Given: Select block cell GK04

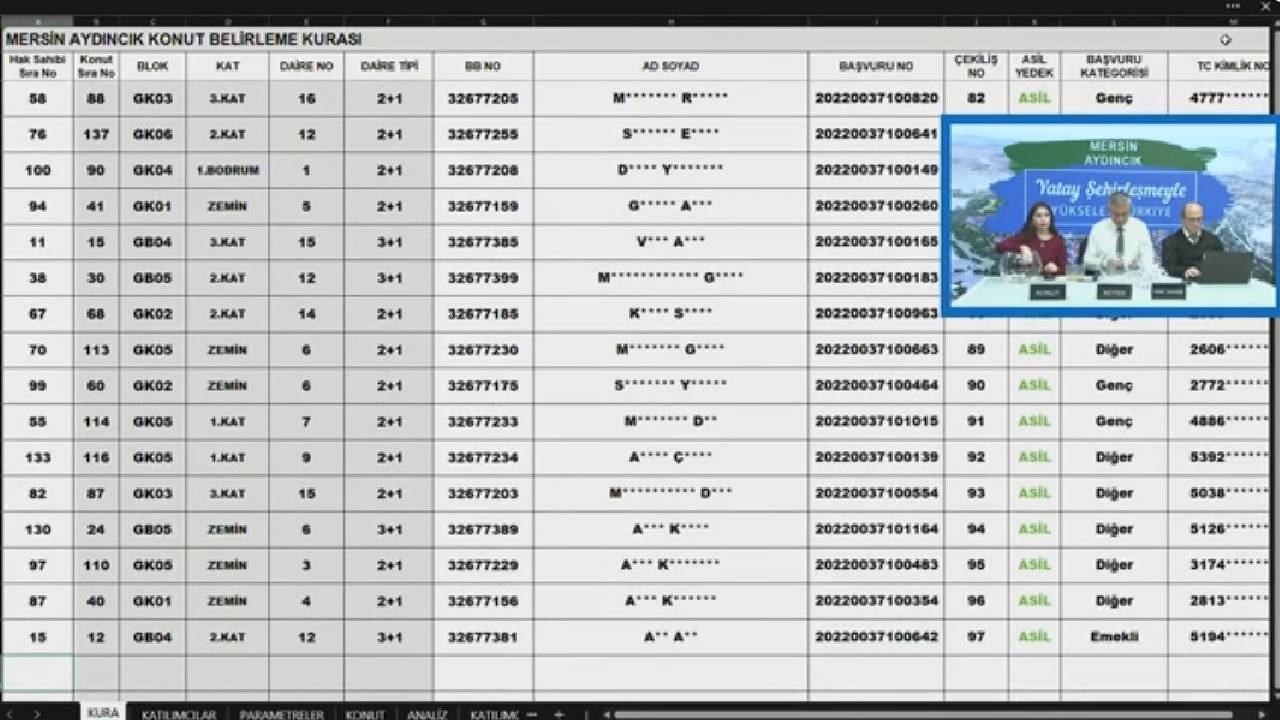Looking at the screenshot, I should [152, 170].
